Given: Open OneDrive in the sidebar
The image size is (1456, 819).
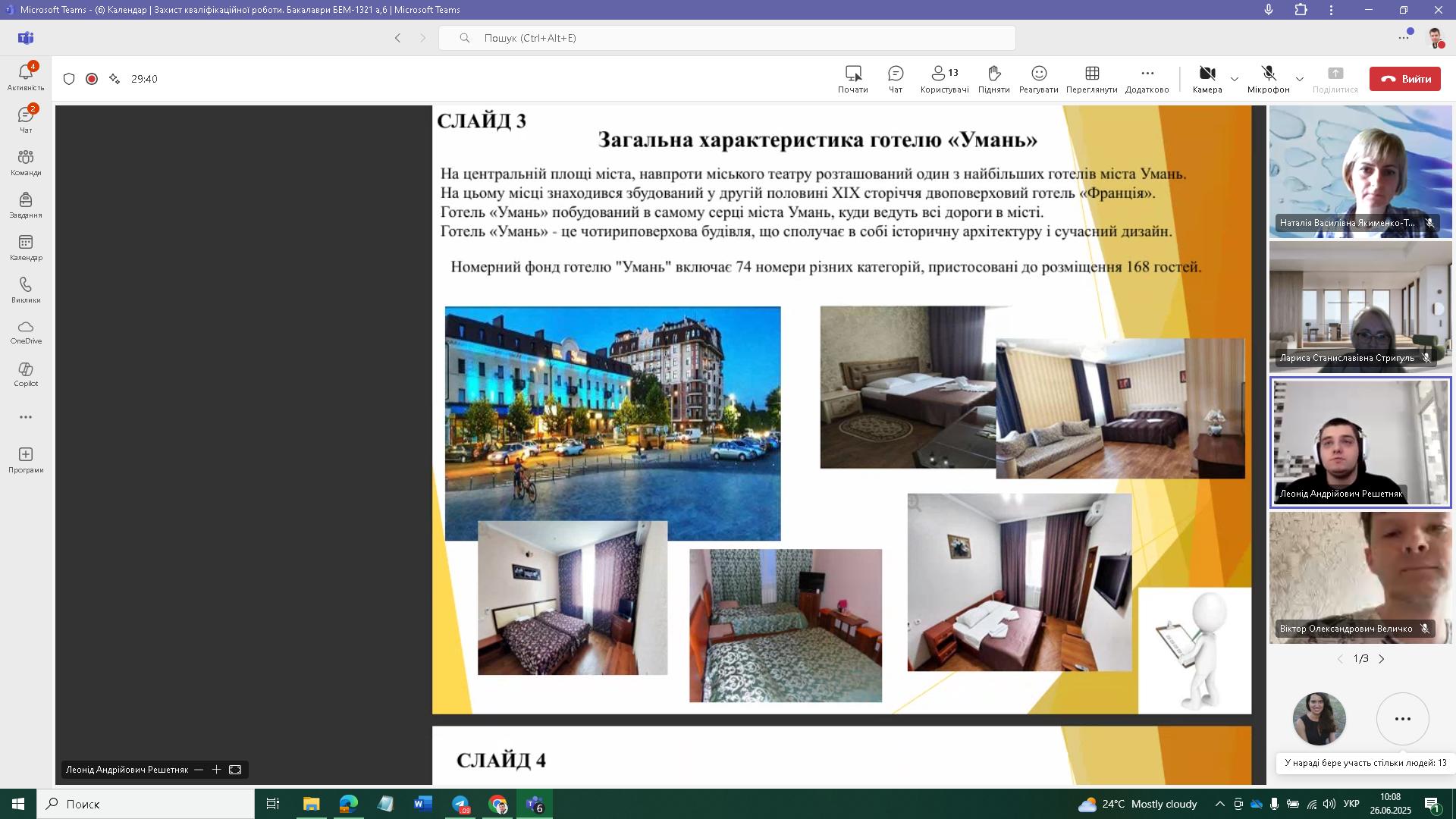Looking at the screenshot, I should click(26, 331).
